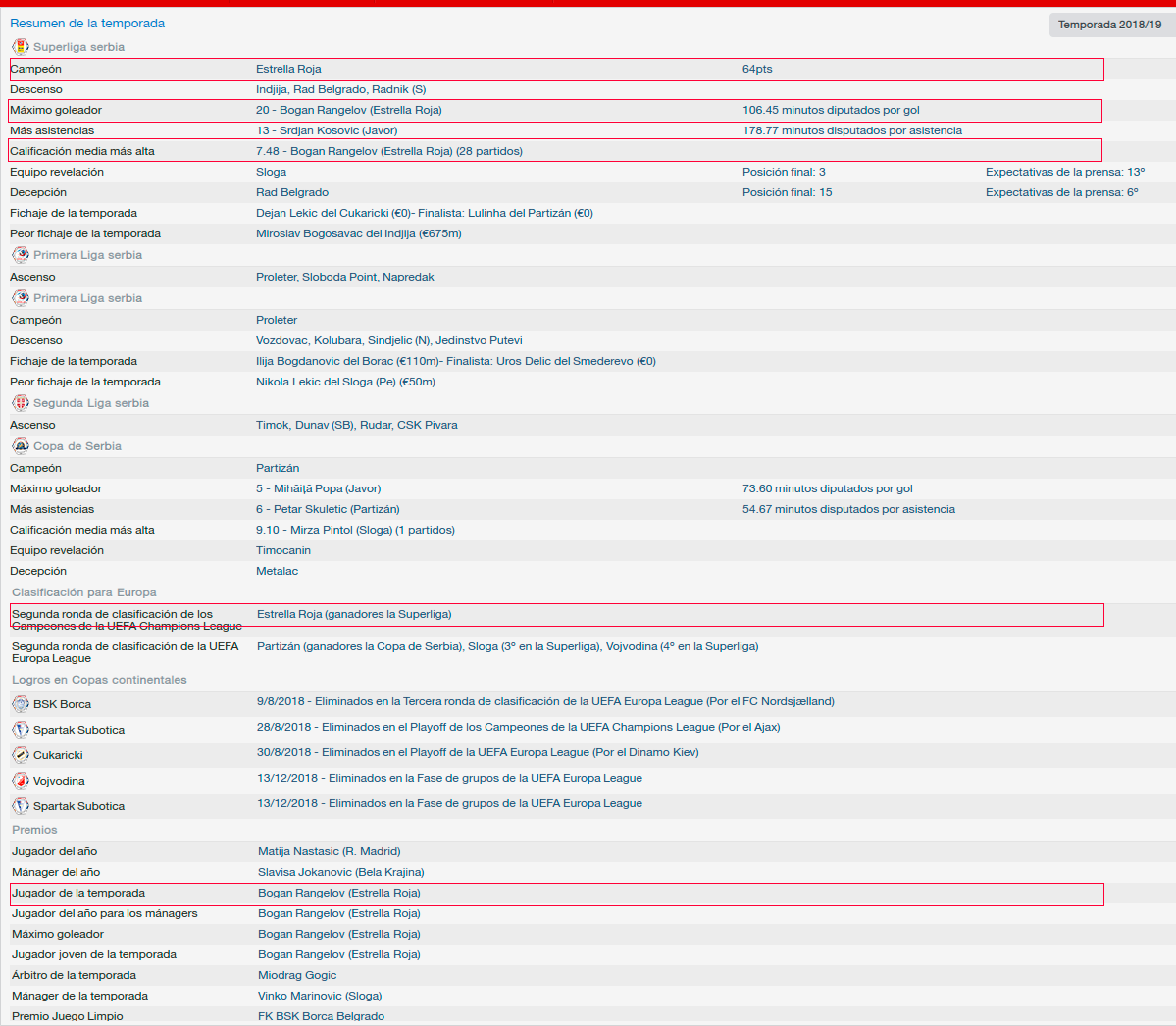Click the Resumen de la temporada heading

tap(87, 24)
